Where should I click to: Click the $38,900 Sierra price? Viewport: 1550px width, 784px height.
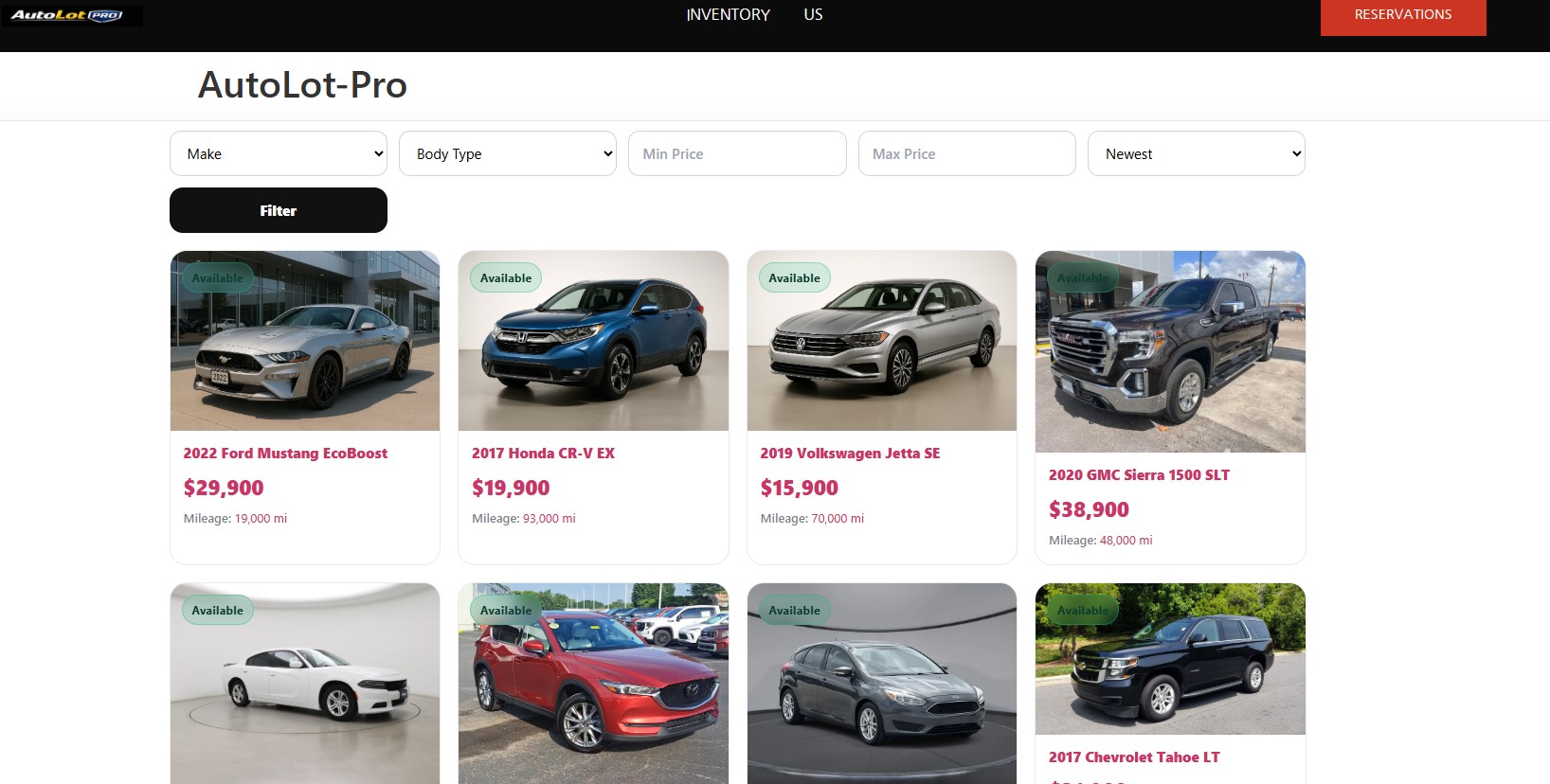tap(1089, 509)
